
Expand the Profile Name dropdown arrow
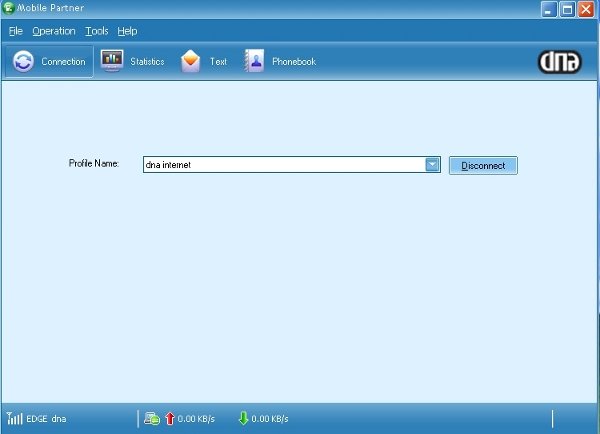tap(432, 165)
